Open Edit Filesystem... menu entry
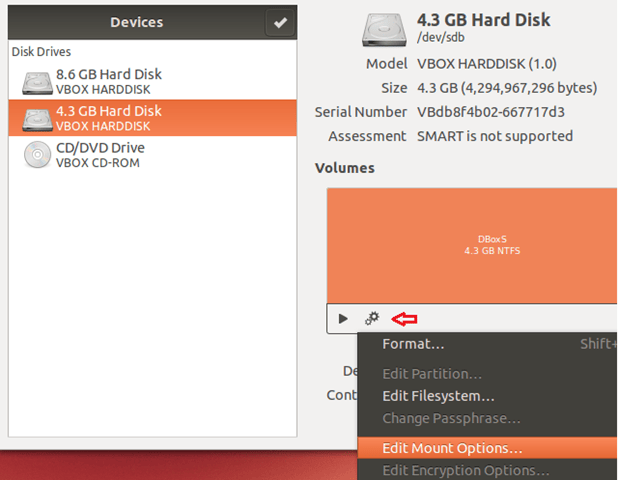Screen dimensions: 619x480 point(438,396)
